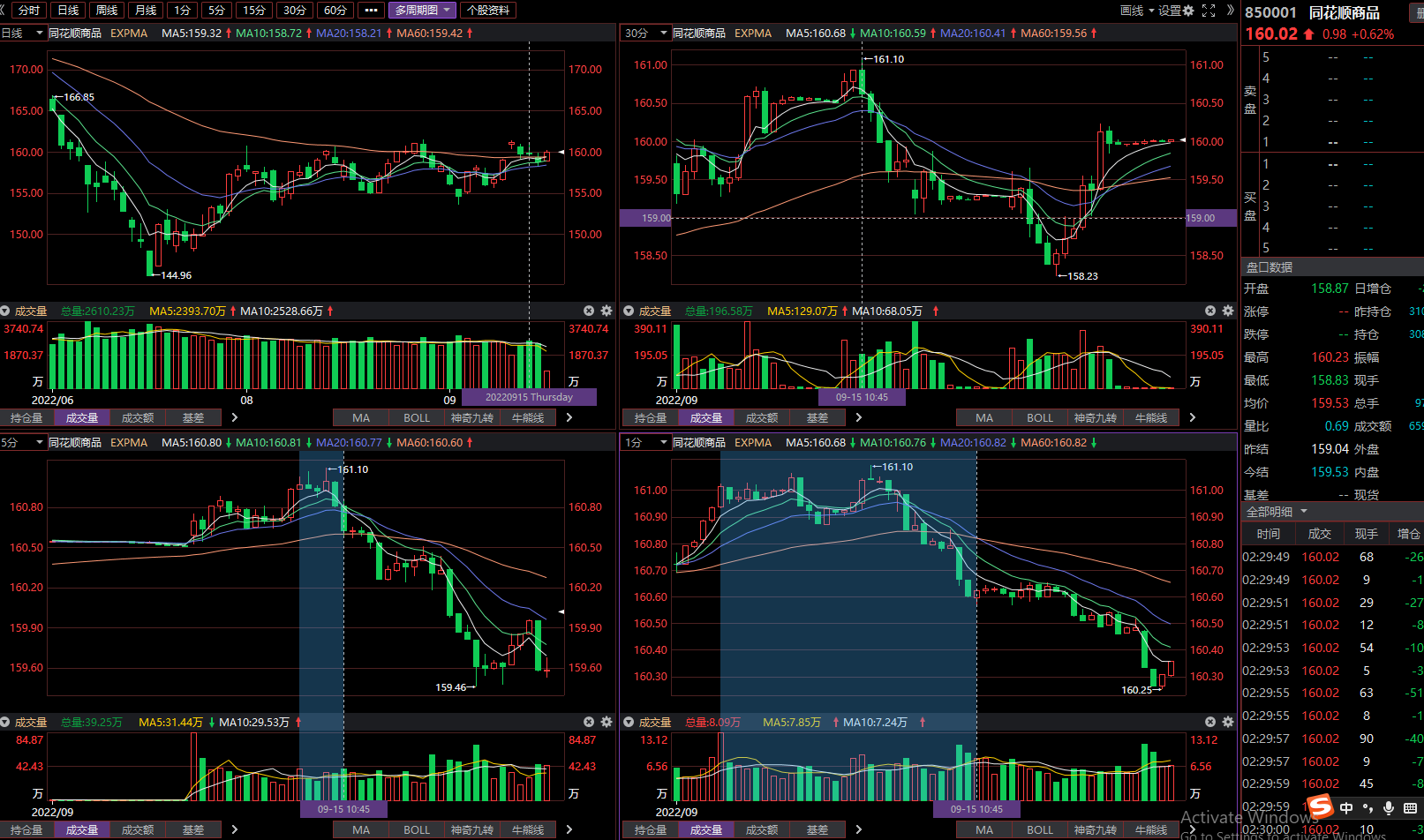This screenshot has height=840, width=1424.
Task: Open volume settings gear on 5-minute chart
Action: (x=607, y=722)
